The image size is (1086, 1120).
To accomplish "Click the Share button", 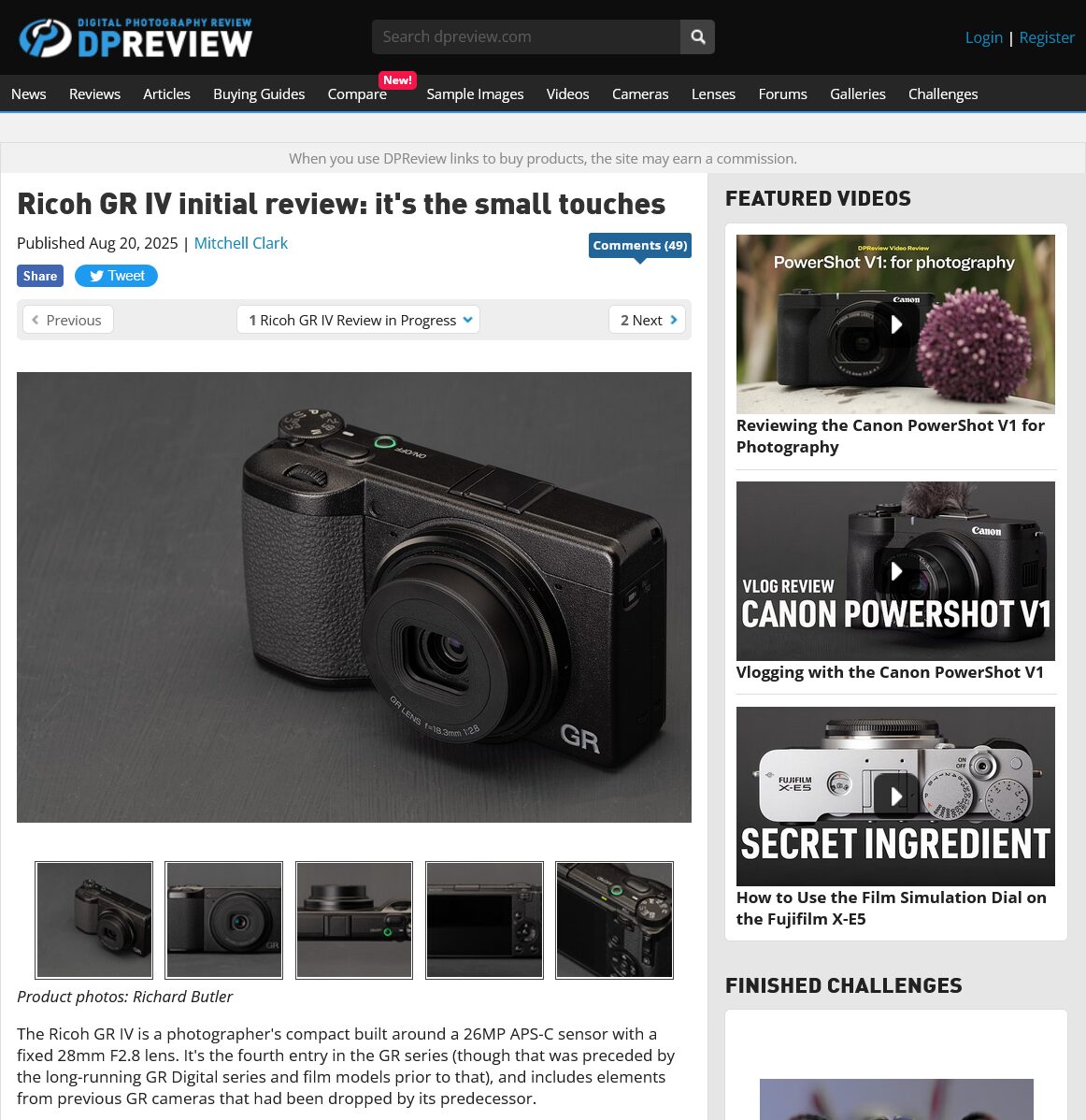I will pos(40,276).
